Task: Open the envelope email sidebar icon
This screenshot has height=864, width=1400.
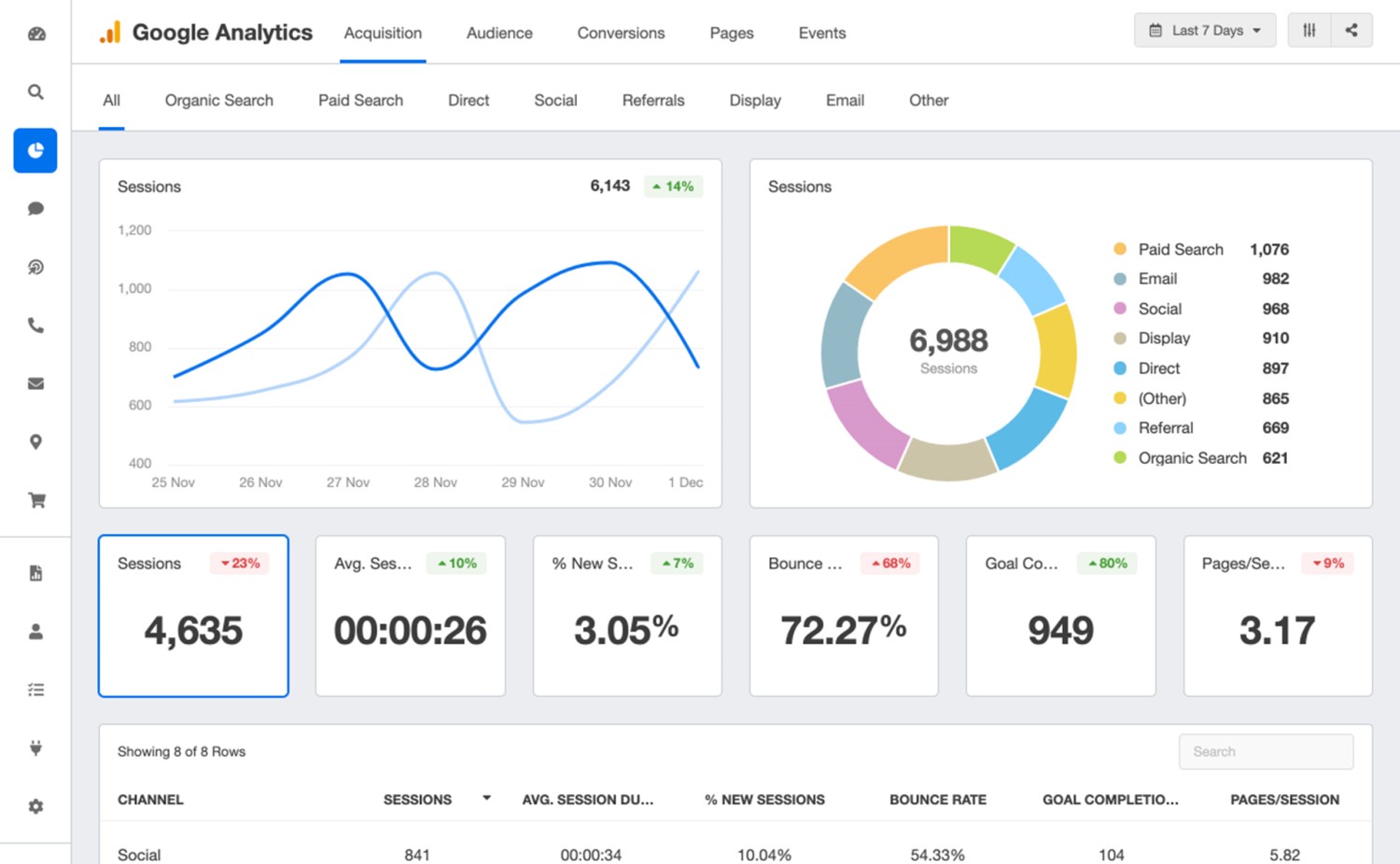Action: coord(35,383)
